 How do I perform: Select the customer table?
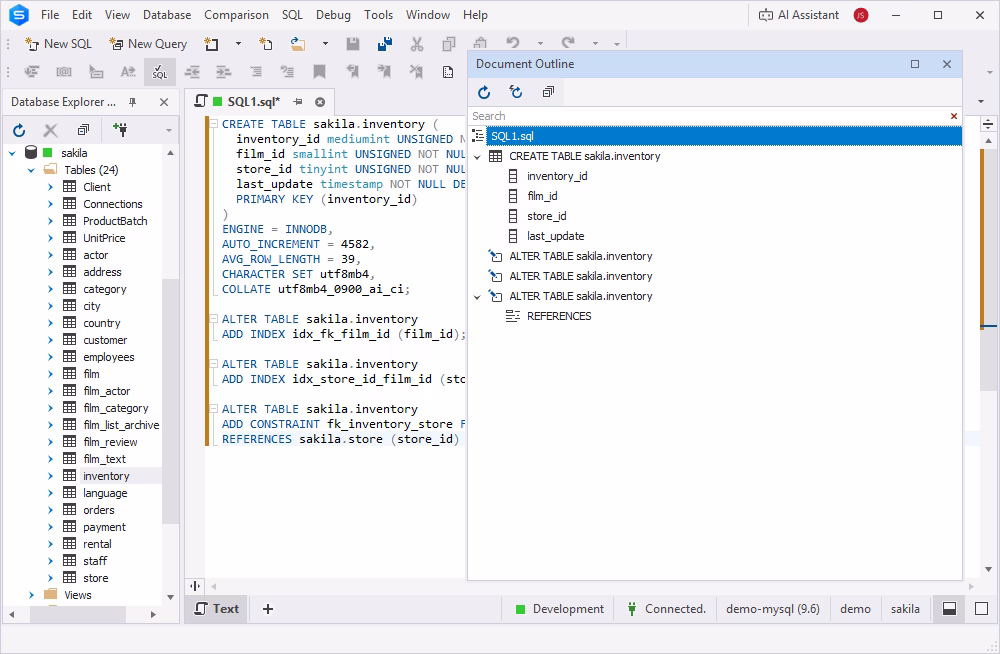(x=105, y=340)
